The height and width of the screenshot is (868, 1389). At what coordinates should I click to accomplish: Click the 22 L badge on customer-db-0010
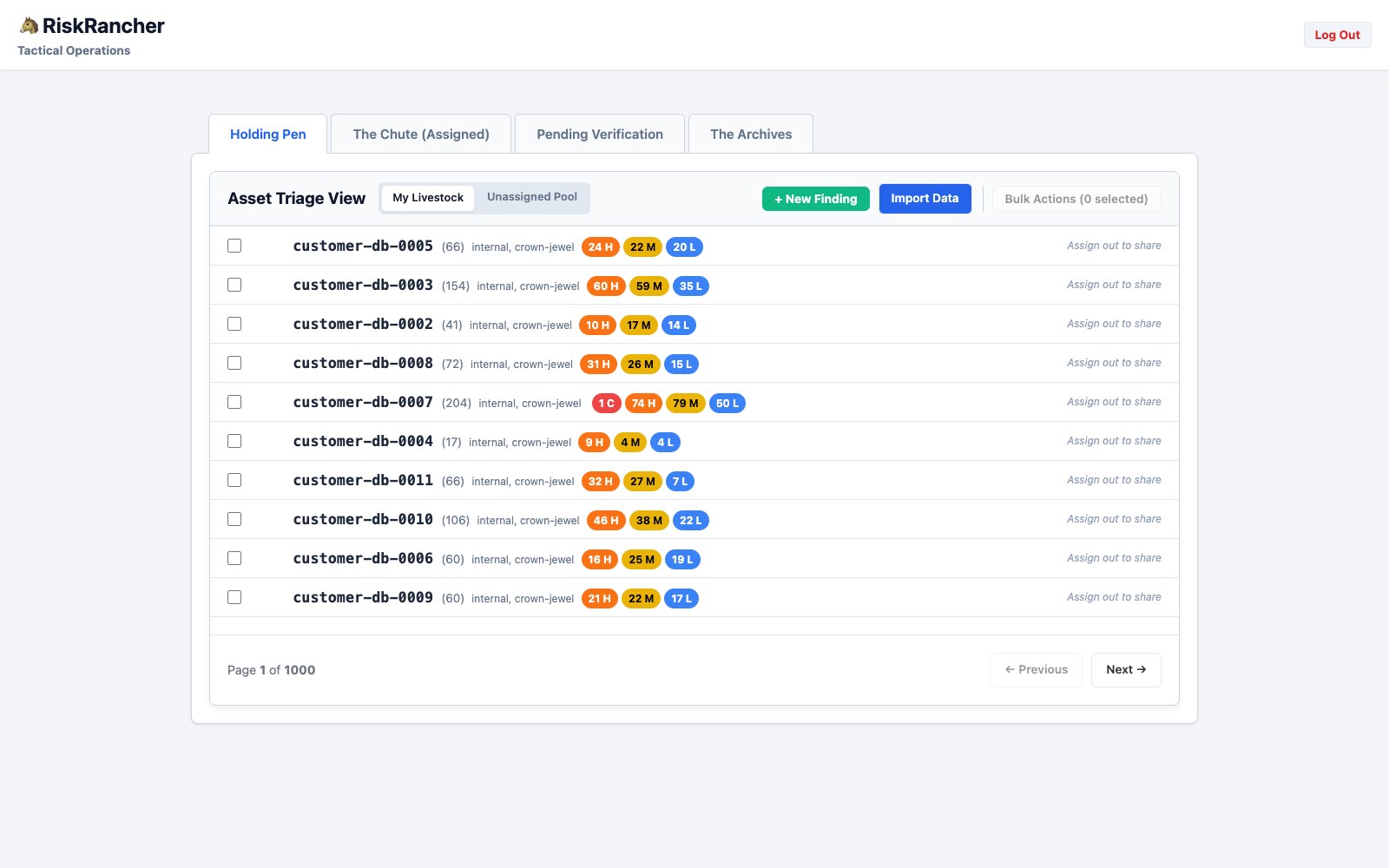[x=691, y=520]
